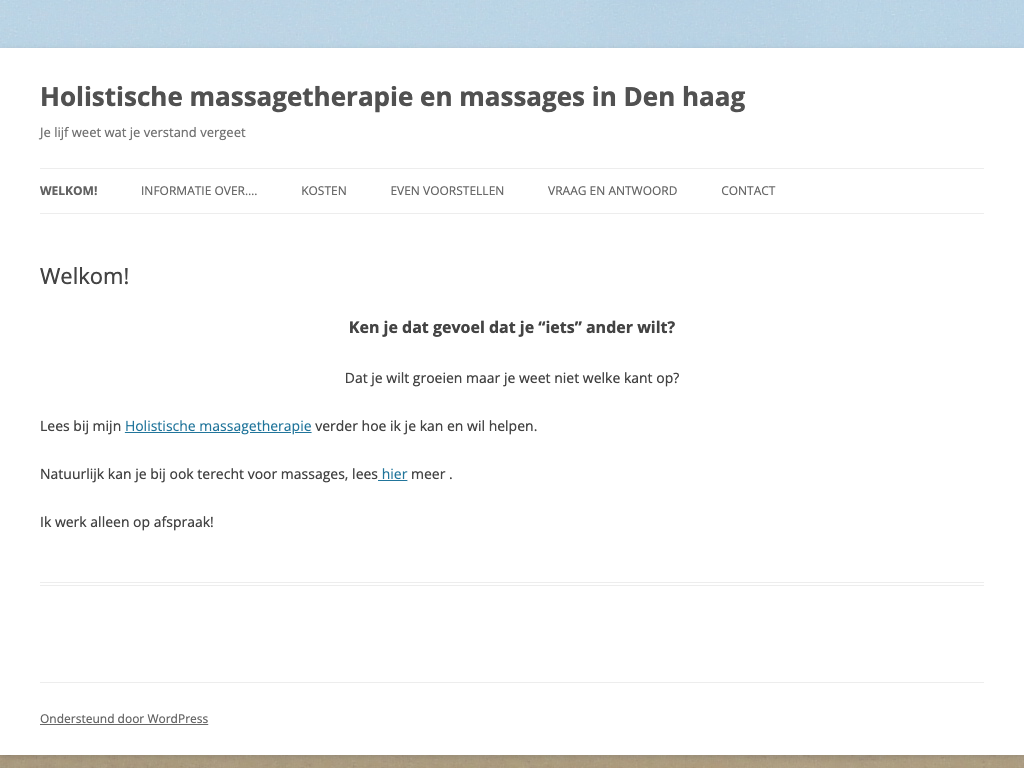The height and width of the screenshot is (768, 1024).
Task: Click the 'hier' link about massages
Action: pyautogui.click(x=394, y=474)
